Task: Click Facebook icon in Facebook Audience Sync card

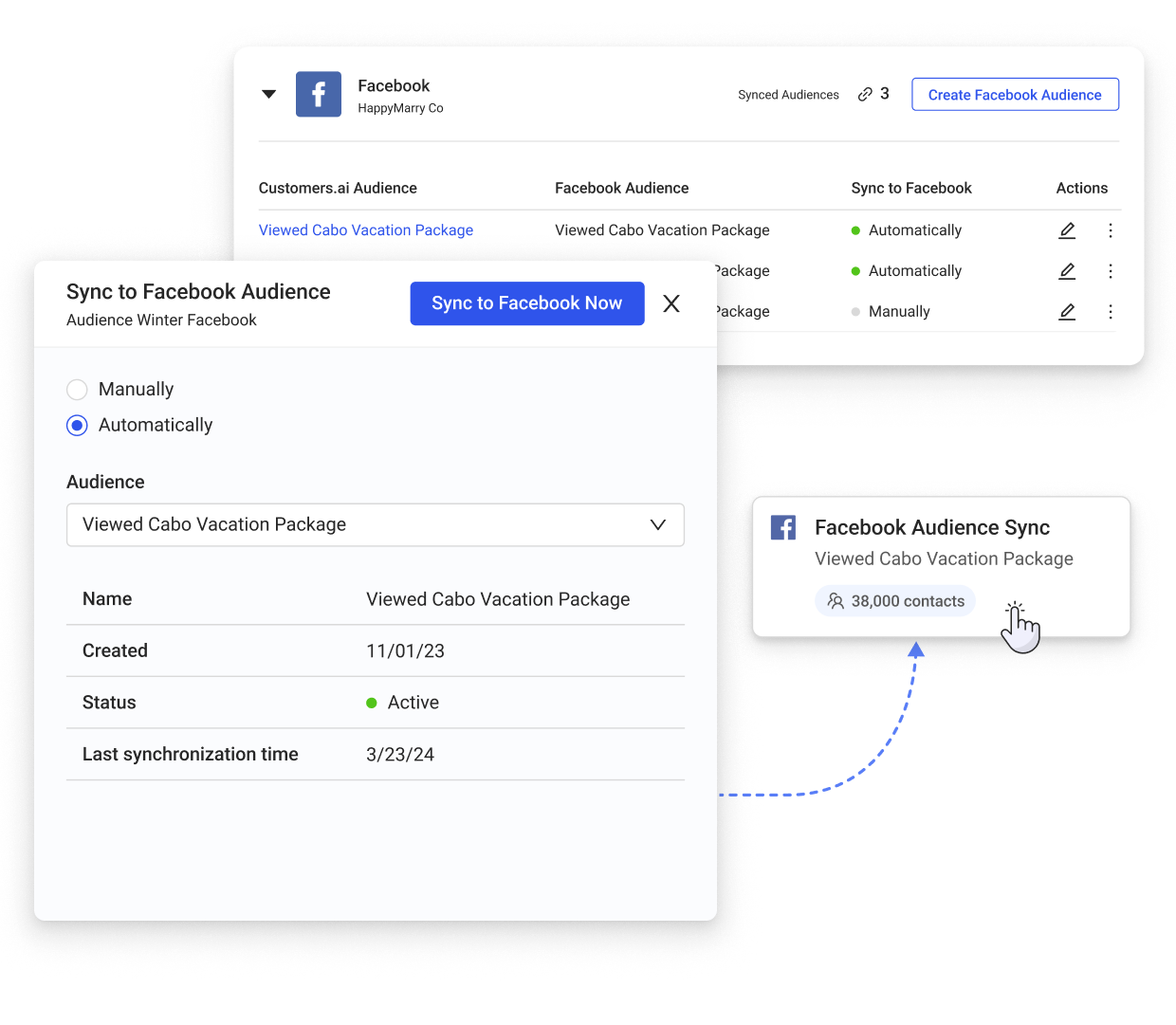Action: point(783,528)
